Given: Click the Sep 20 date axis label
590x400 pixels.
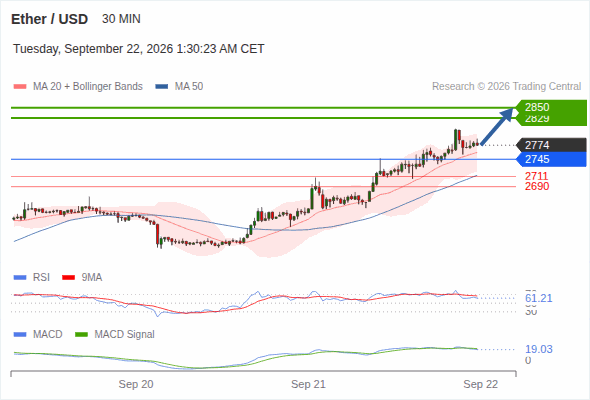Looking at the screenshot, I should (x=136, y=384).
